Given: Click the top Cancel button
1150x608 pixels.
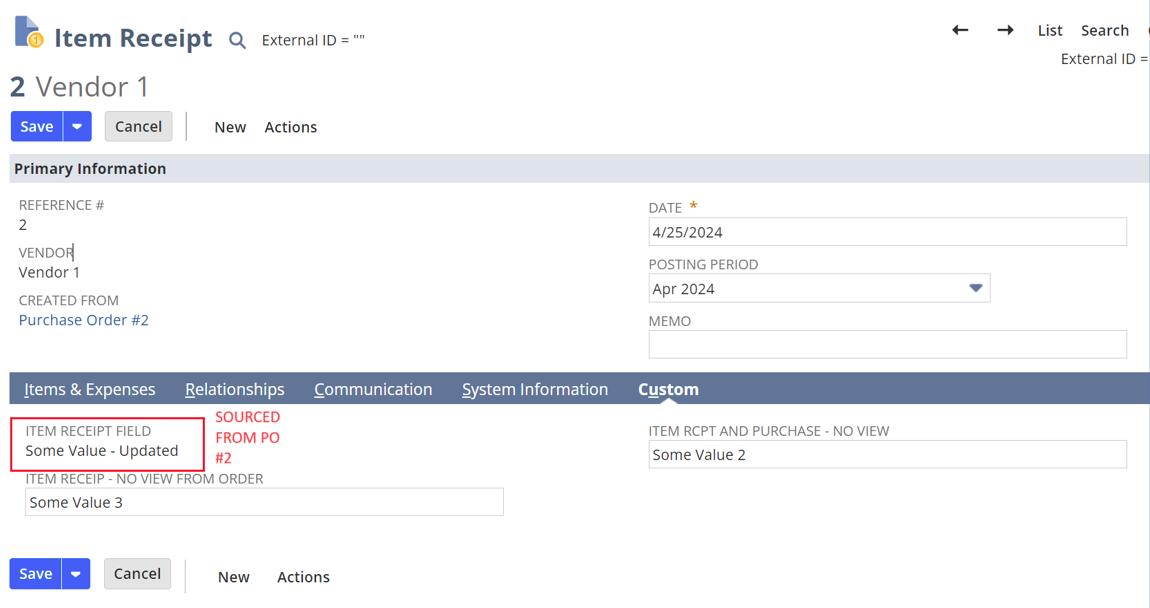Looking at the screenshot, I should pyautogui.click(x=138, y=127).
